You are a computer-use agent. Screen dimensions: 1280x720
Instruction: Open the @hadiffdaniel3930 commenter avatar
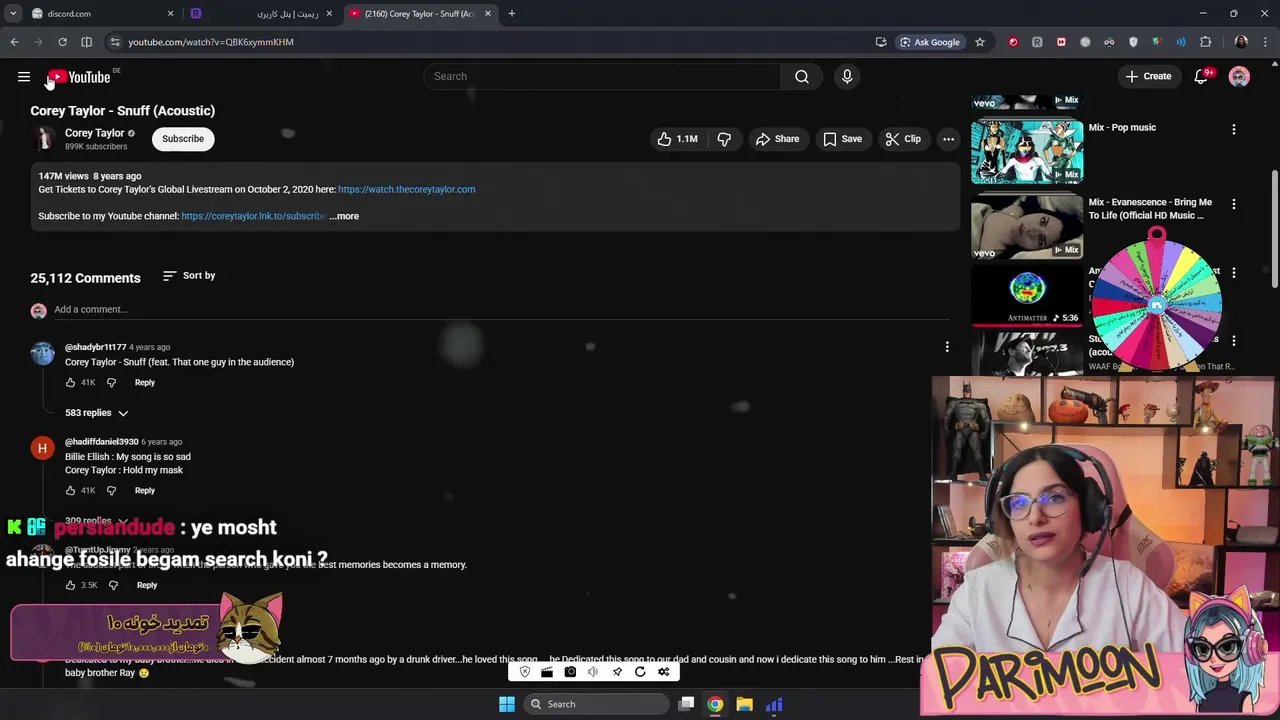[42, 448]
